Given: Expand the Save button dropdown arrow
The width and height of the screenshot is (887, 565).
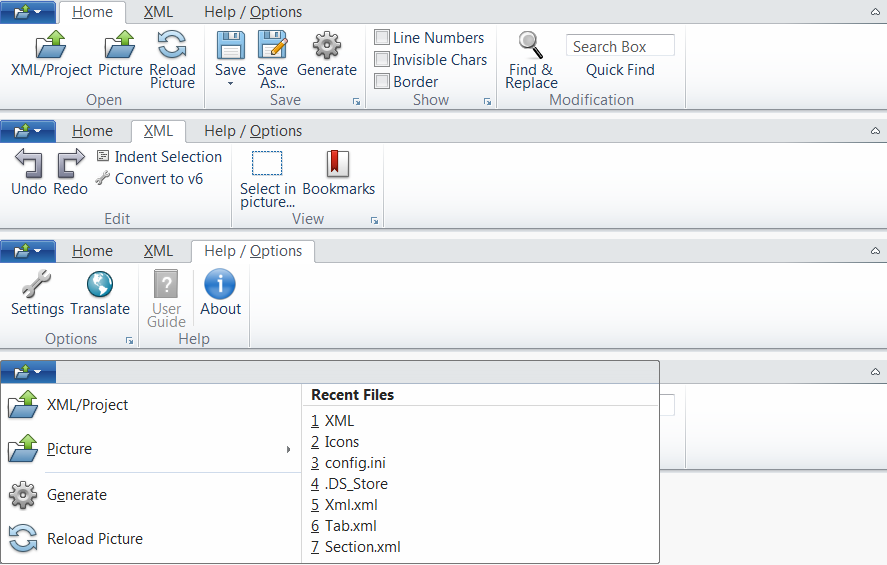Looking at the screenshot, I should (230, 84).
